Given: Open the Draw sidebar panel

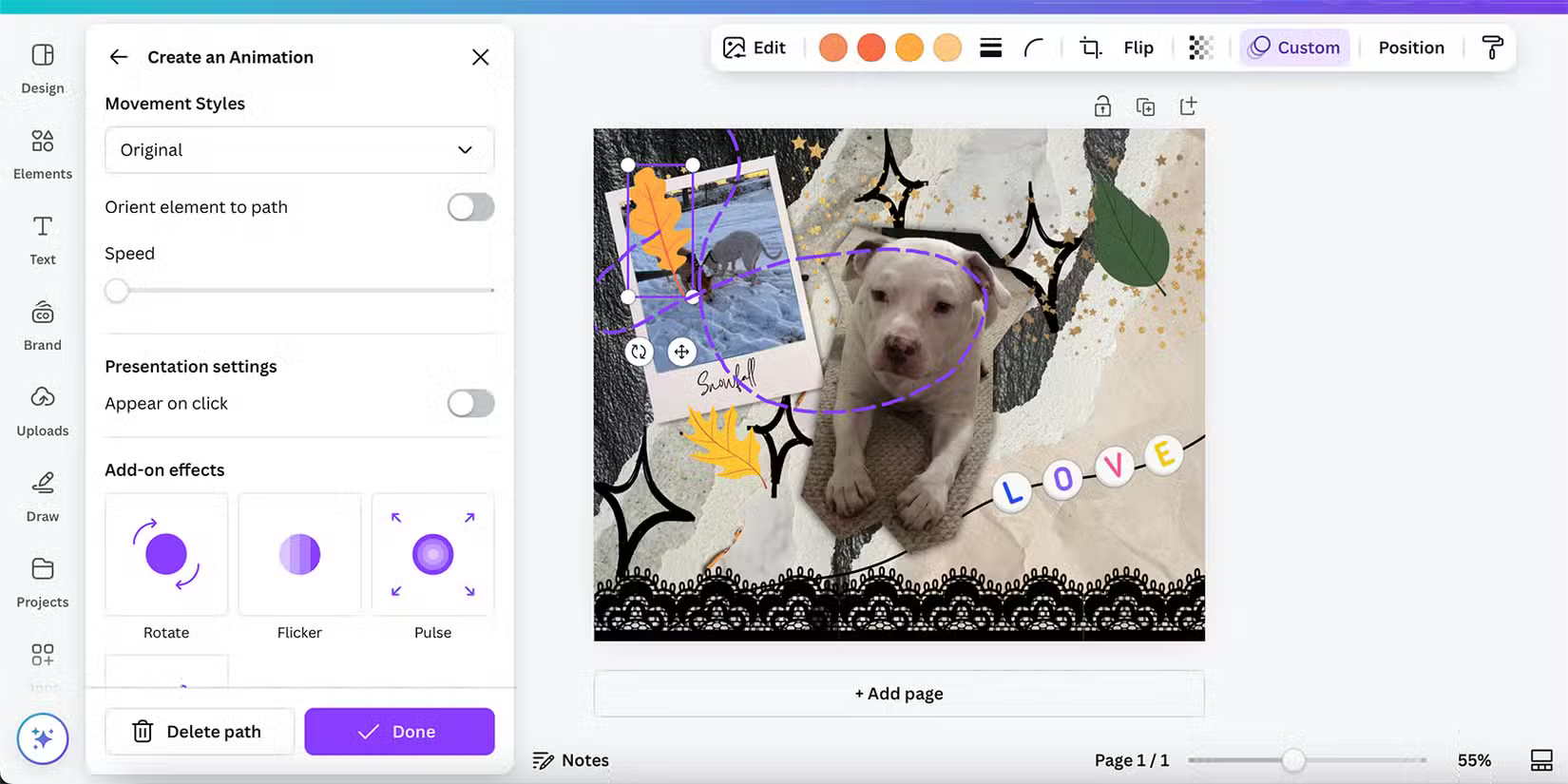Looking at the screenshot, I should click(43, 496).
